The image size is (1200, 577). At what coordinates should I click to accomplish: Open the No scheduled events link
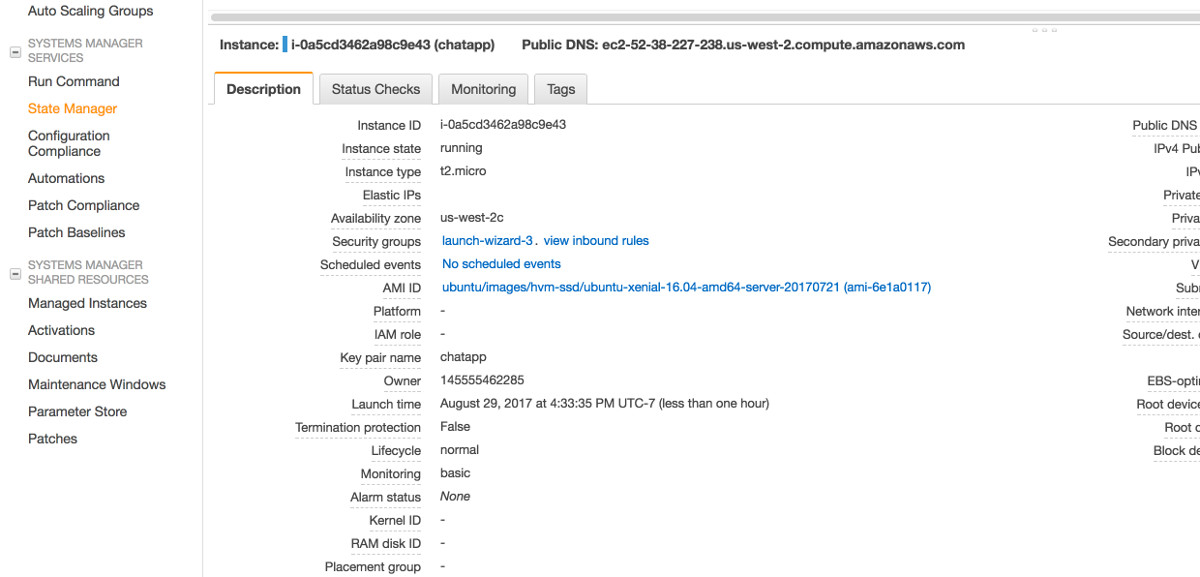tap(500, 263)
